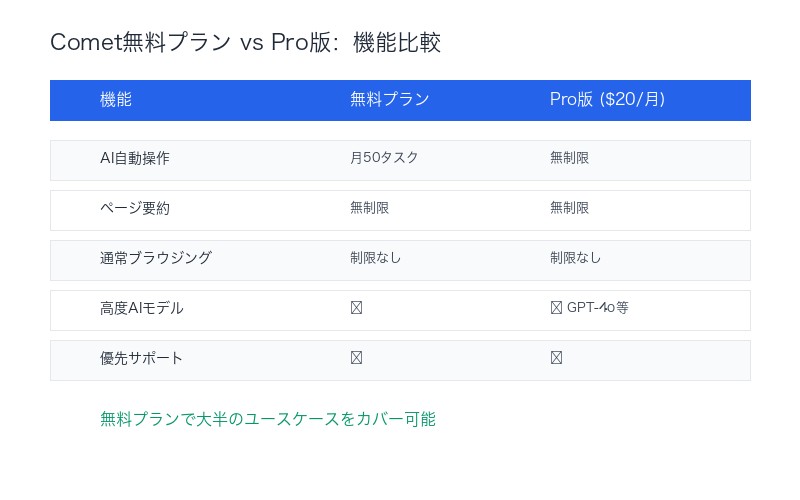Click the 無料プラン 制限なし cell for 通常ブラウジング

tap(375, 258)
